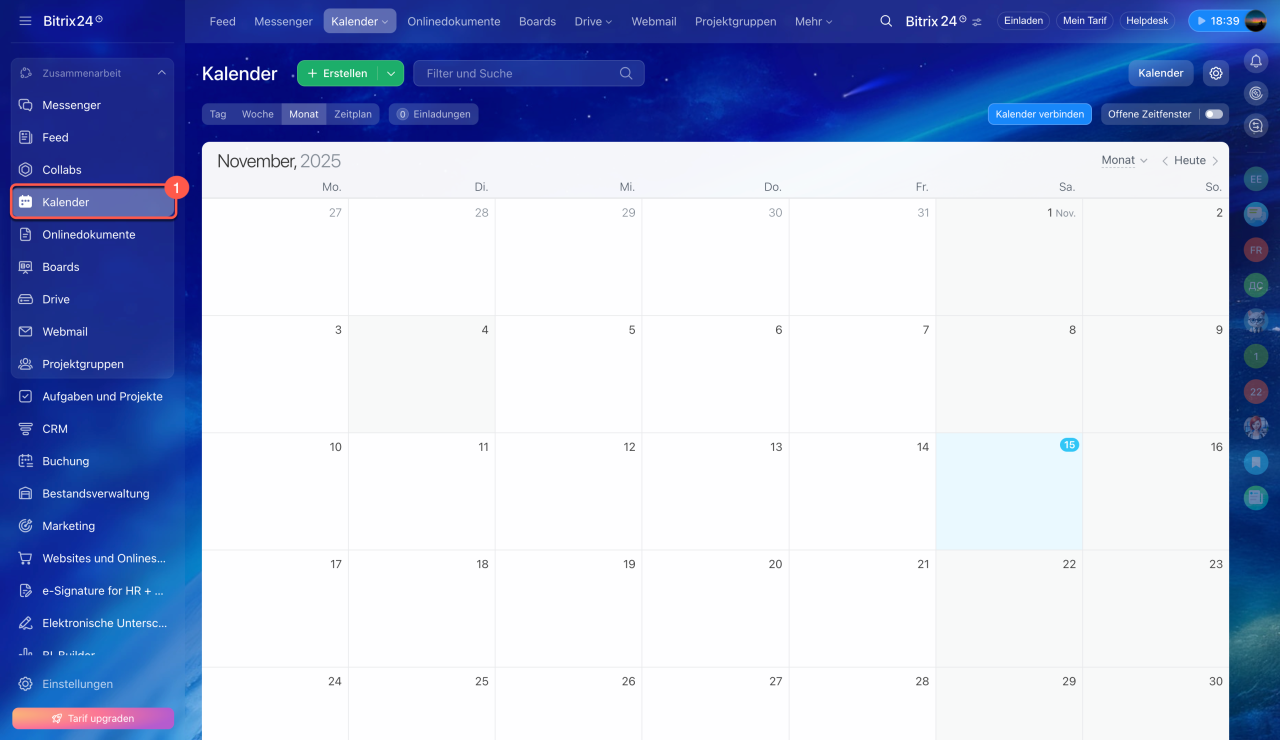
Task: Open the Helpdesk button
Action: pyautogui.click(x=1147, y=21)
